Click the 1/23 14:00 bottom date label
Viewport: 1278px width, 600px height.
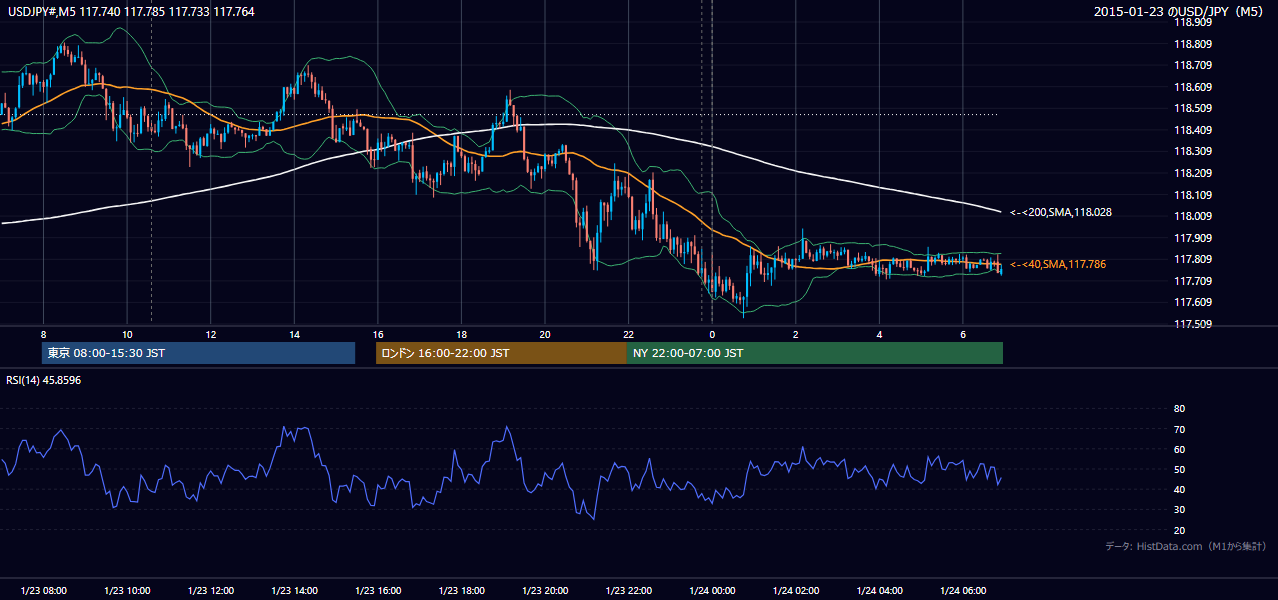click(x=294, y=591)
